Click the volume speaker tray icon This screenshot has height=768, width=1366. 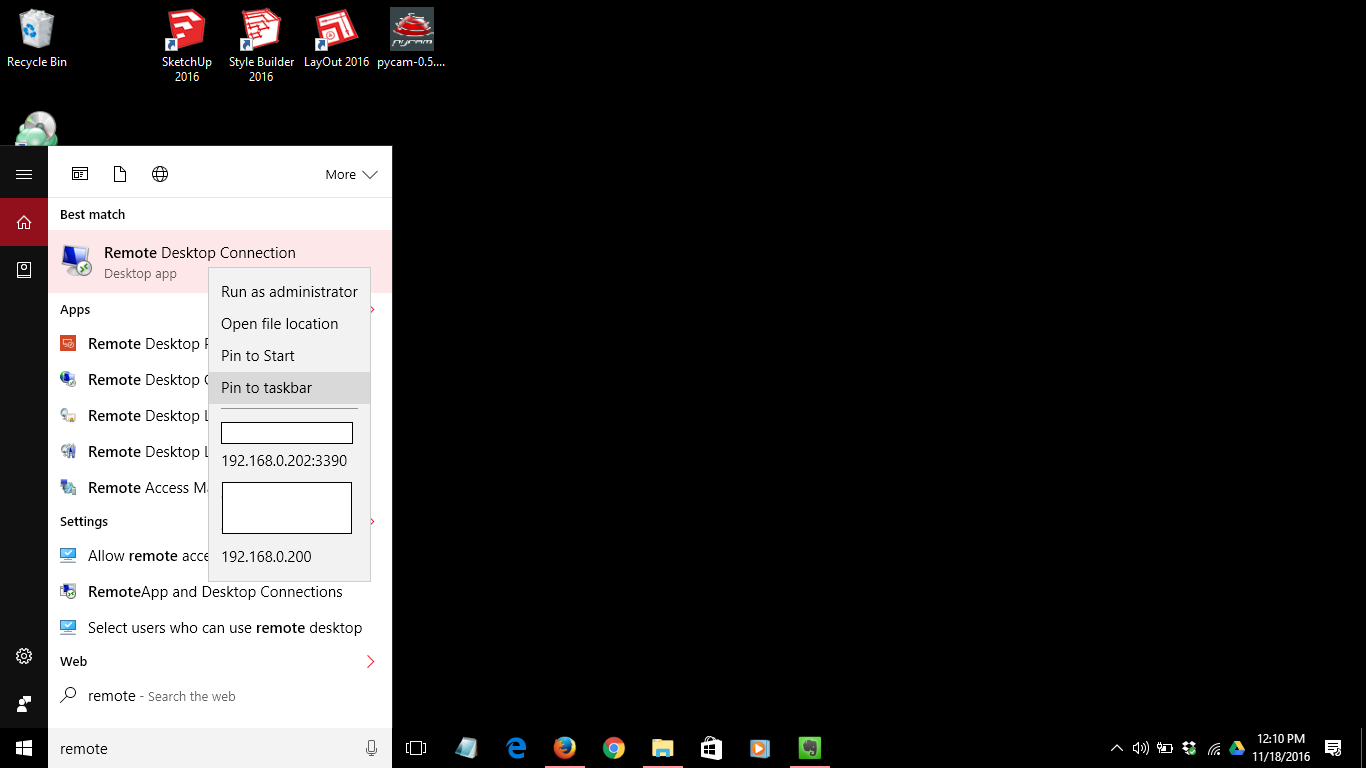(1141, 748)
